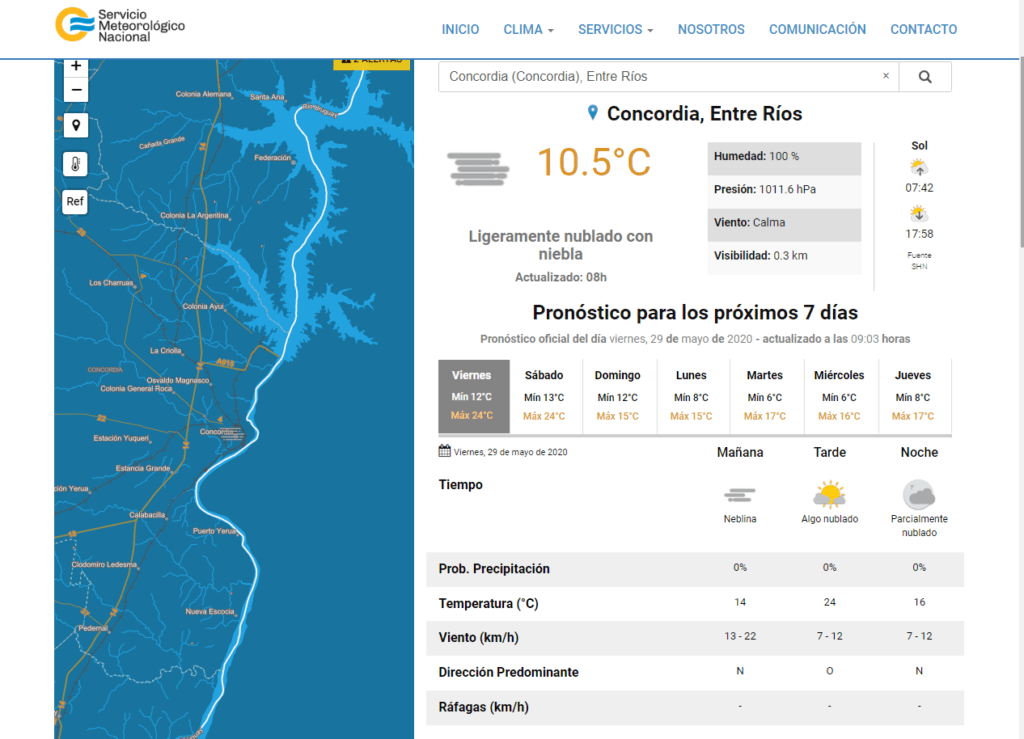The width and height of the screenshot is (1024, 739).
Task: Click the blue pin beside Concordia, Entre Ríos
Action: coord(592,113)
